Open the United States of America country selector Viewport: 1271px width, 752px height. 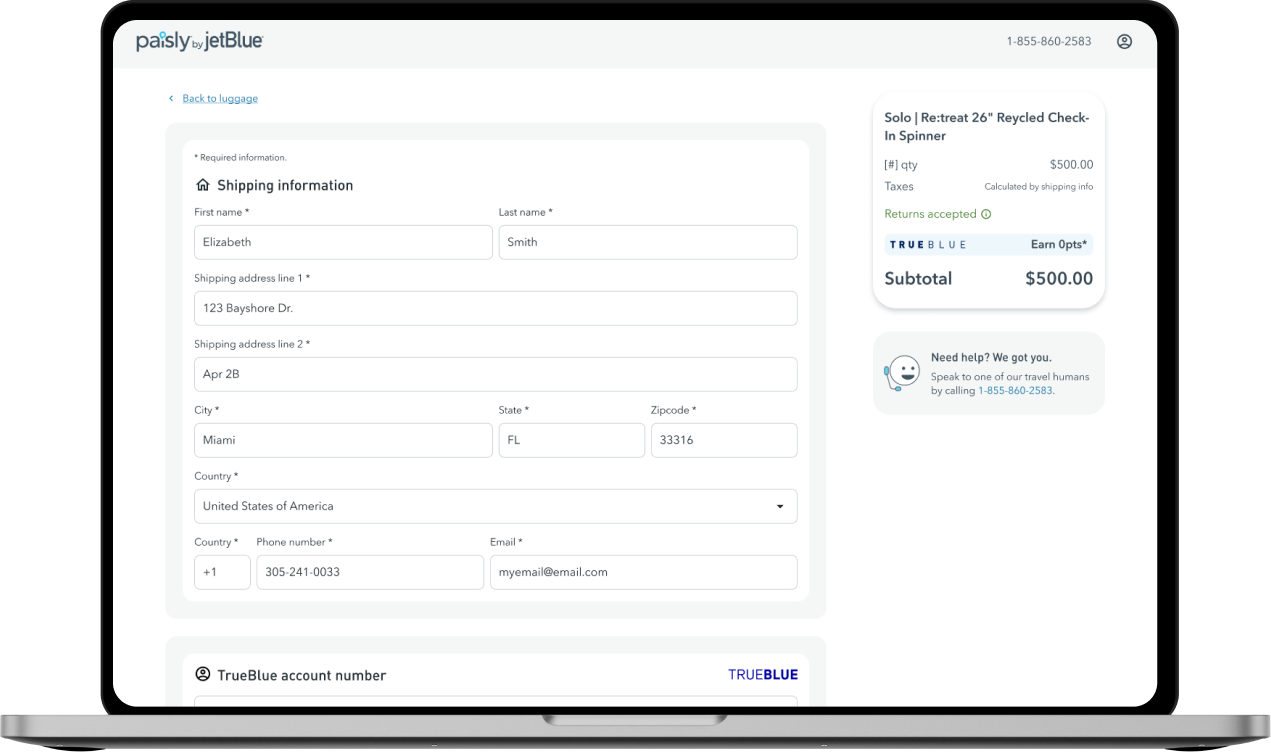tap(496, 506)
